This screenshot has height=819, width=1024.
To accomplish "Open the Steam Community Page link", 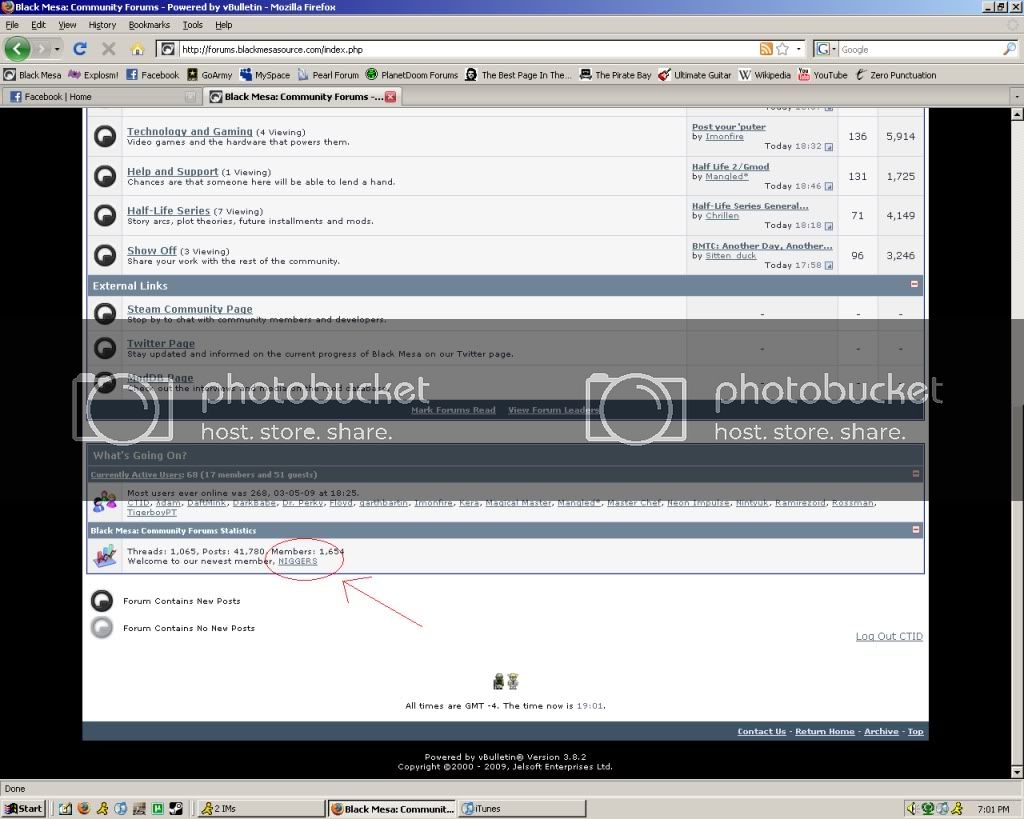I will pos(189,308).
